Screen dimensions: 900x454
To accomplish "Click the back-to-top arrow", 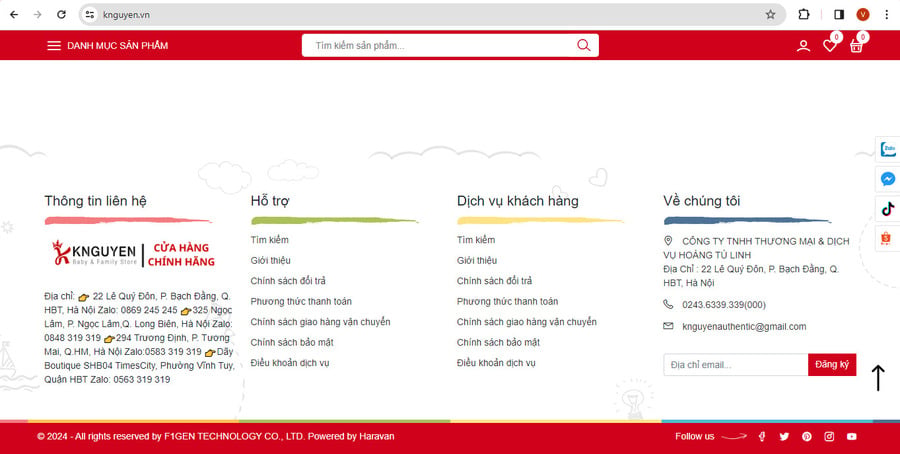I will [878, 378].
